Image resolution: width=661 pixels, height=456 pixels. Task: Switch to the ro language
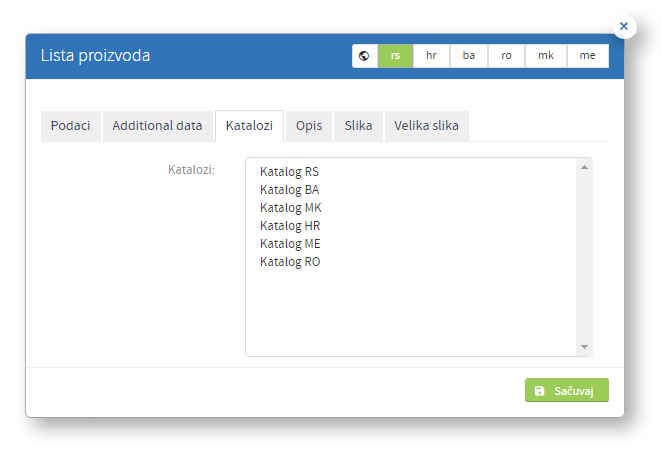click(x=506, y=56)
